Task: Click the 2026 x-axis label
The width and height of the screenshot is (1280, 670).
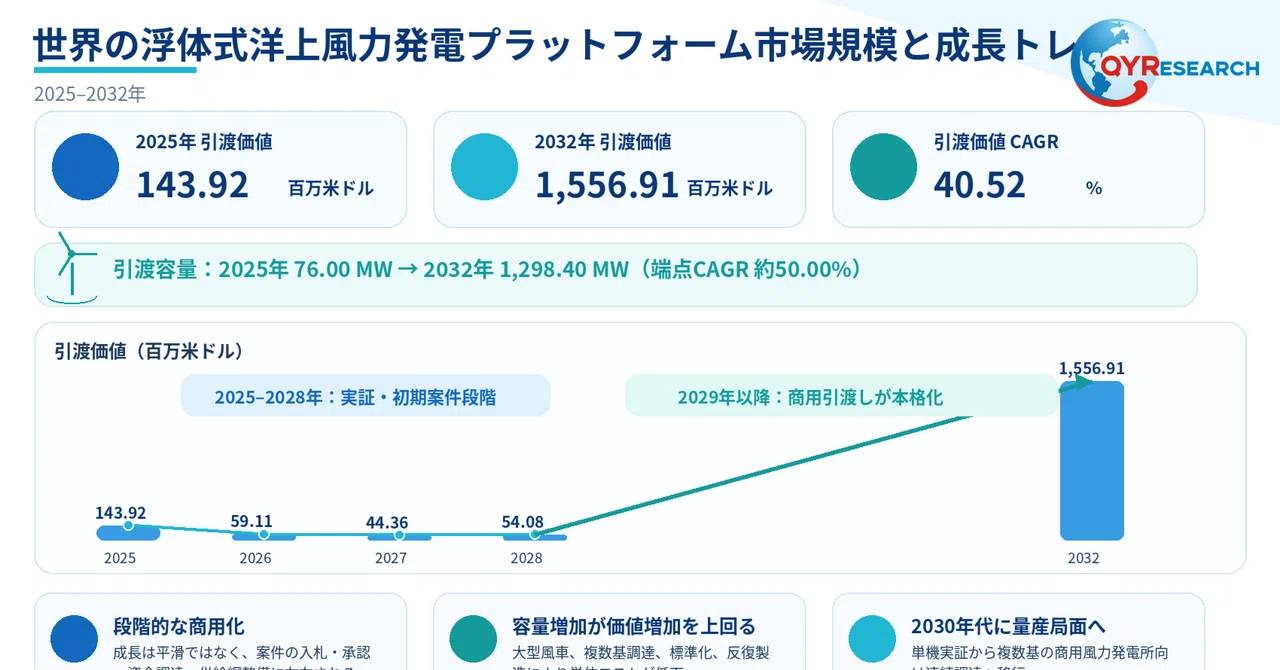Action: coord(255,559)
